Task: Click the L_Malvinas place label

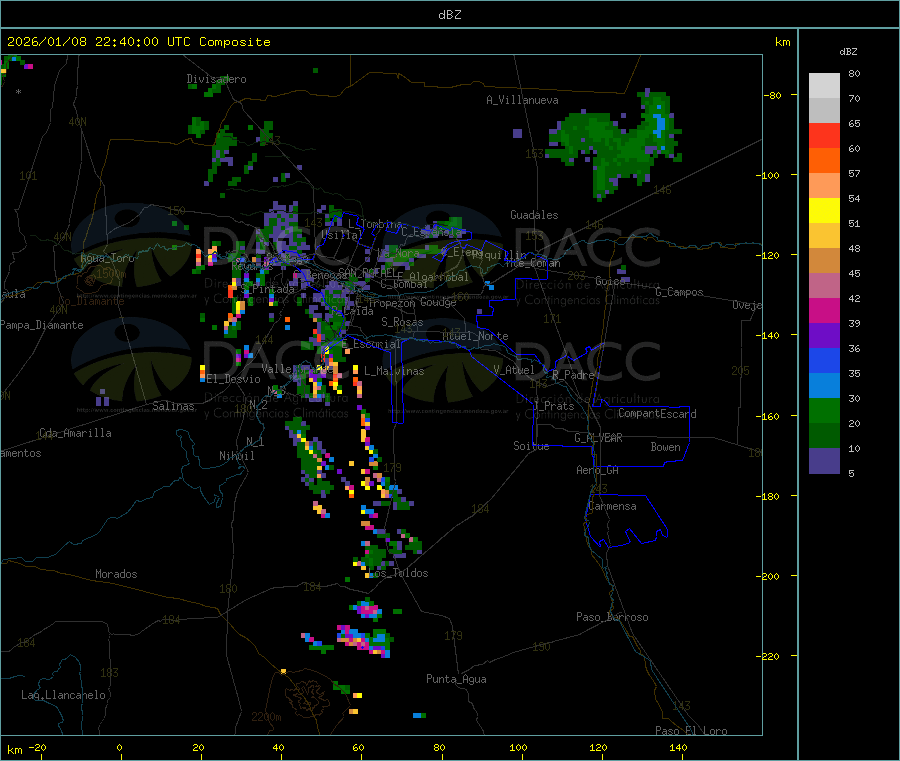Action: 394,372
